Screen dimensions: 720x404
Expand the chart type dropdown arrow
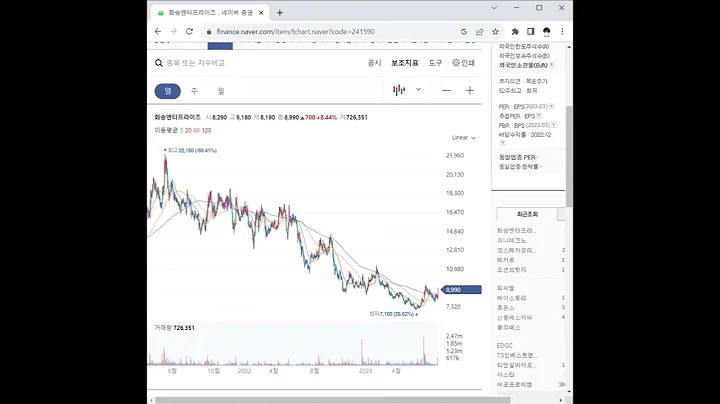pos(418,90)
